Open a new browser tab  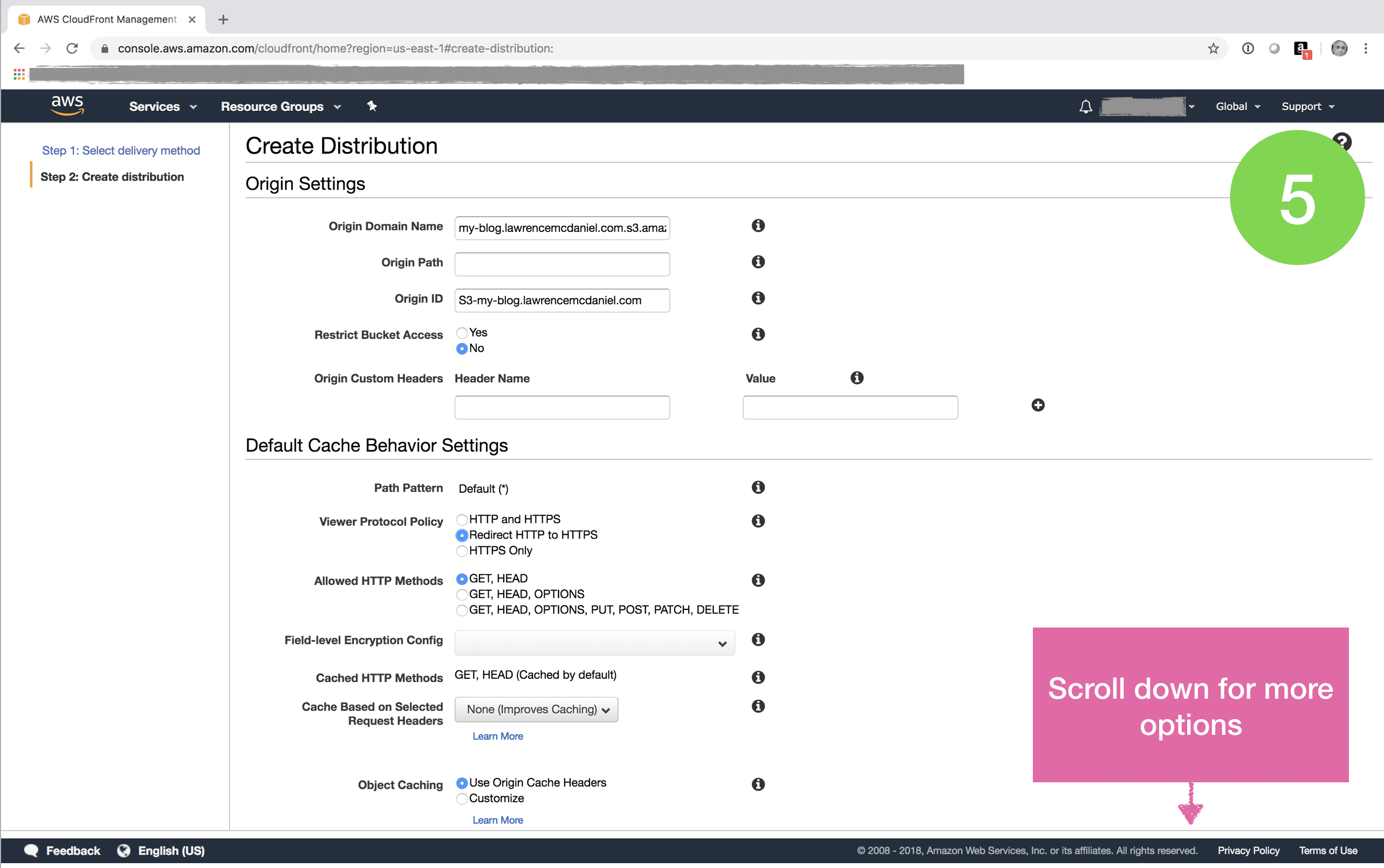point(223,19)
